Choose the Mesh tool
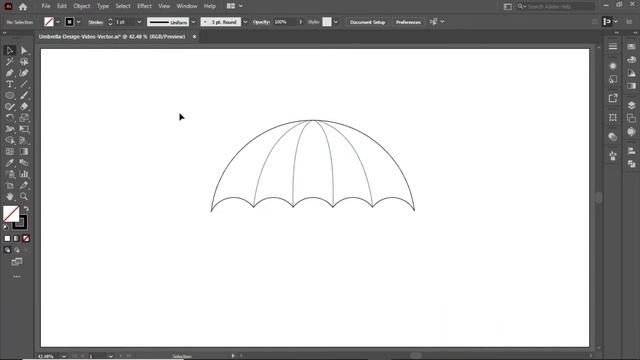Viewport: 640px width, 360px height. 10,151
